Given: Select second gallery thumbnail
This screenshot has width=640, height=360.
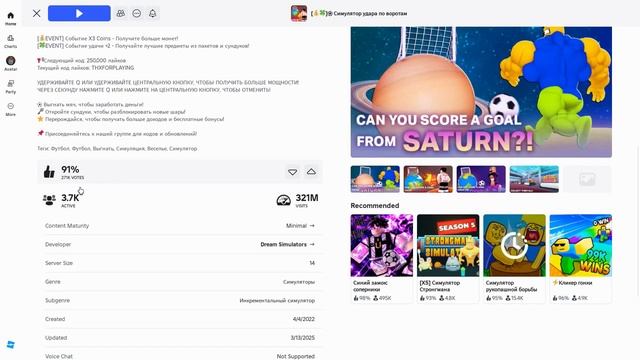Looking at the screenshot, I should (x=428, y=179).
